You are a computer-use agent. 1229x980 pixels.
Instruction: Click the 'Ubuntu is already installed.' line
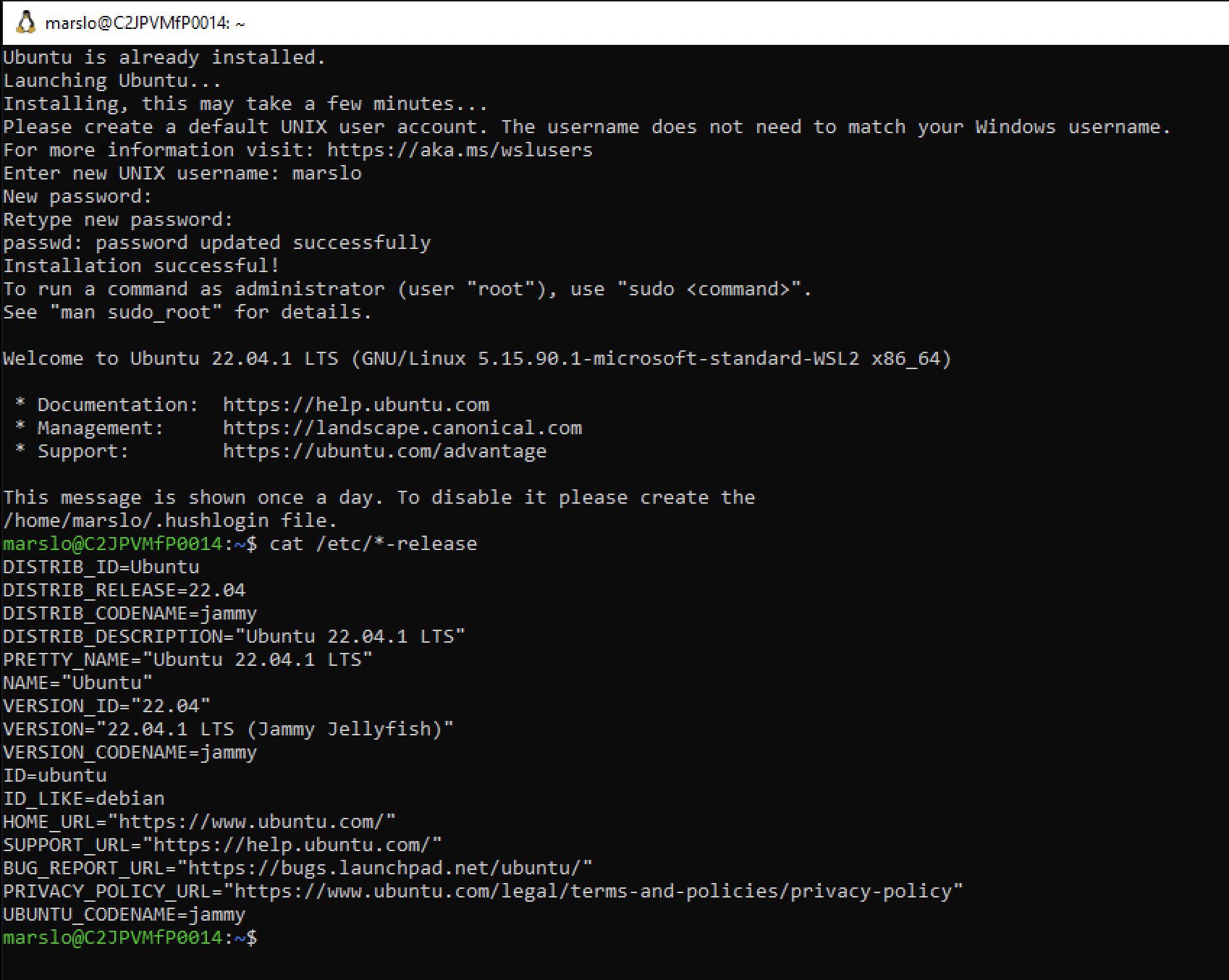(164, 57)
